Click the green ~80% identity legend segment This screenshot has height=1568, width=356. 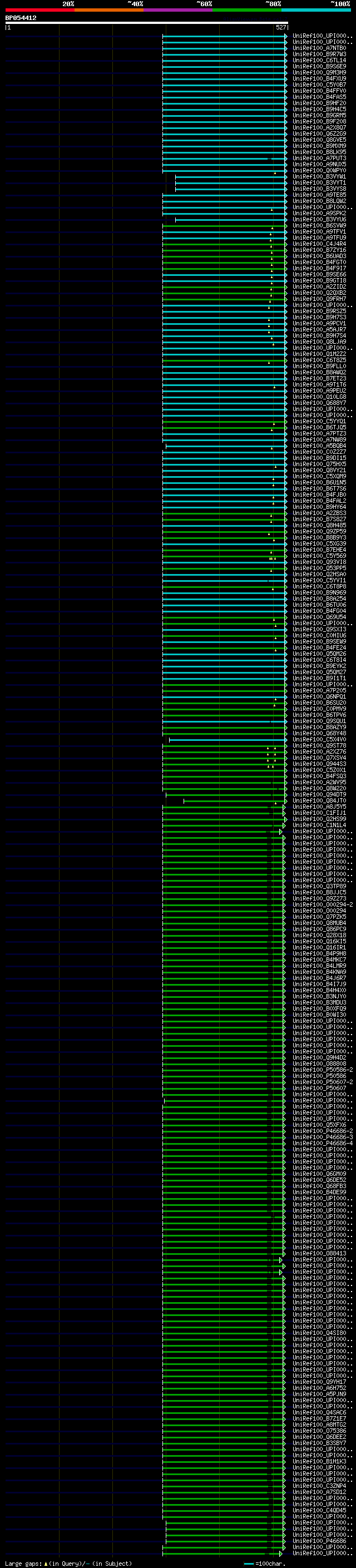click(x=247, y=10)
